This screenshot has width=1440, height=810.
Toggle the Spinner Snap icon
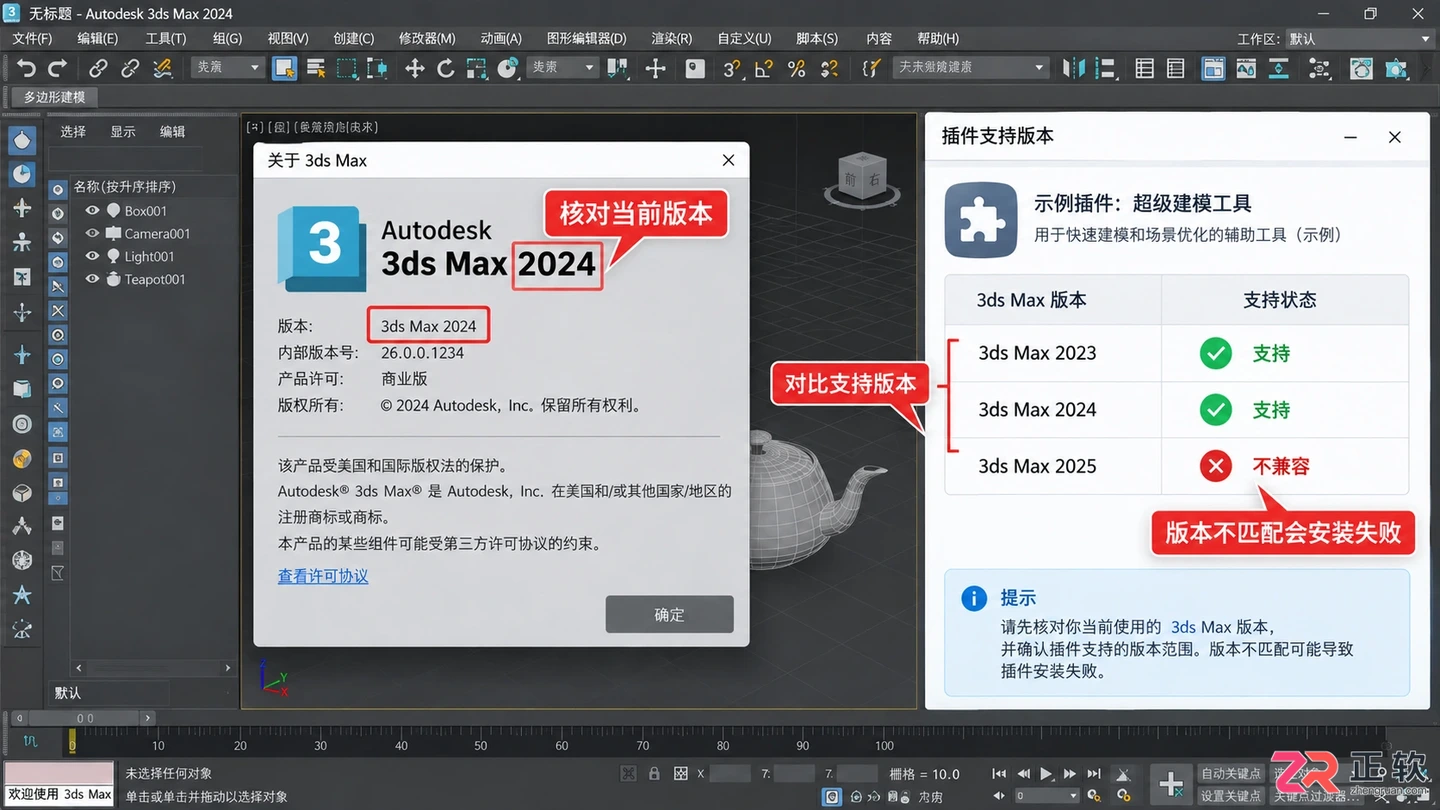(x=829, y=68)
